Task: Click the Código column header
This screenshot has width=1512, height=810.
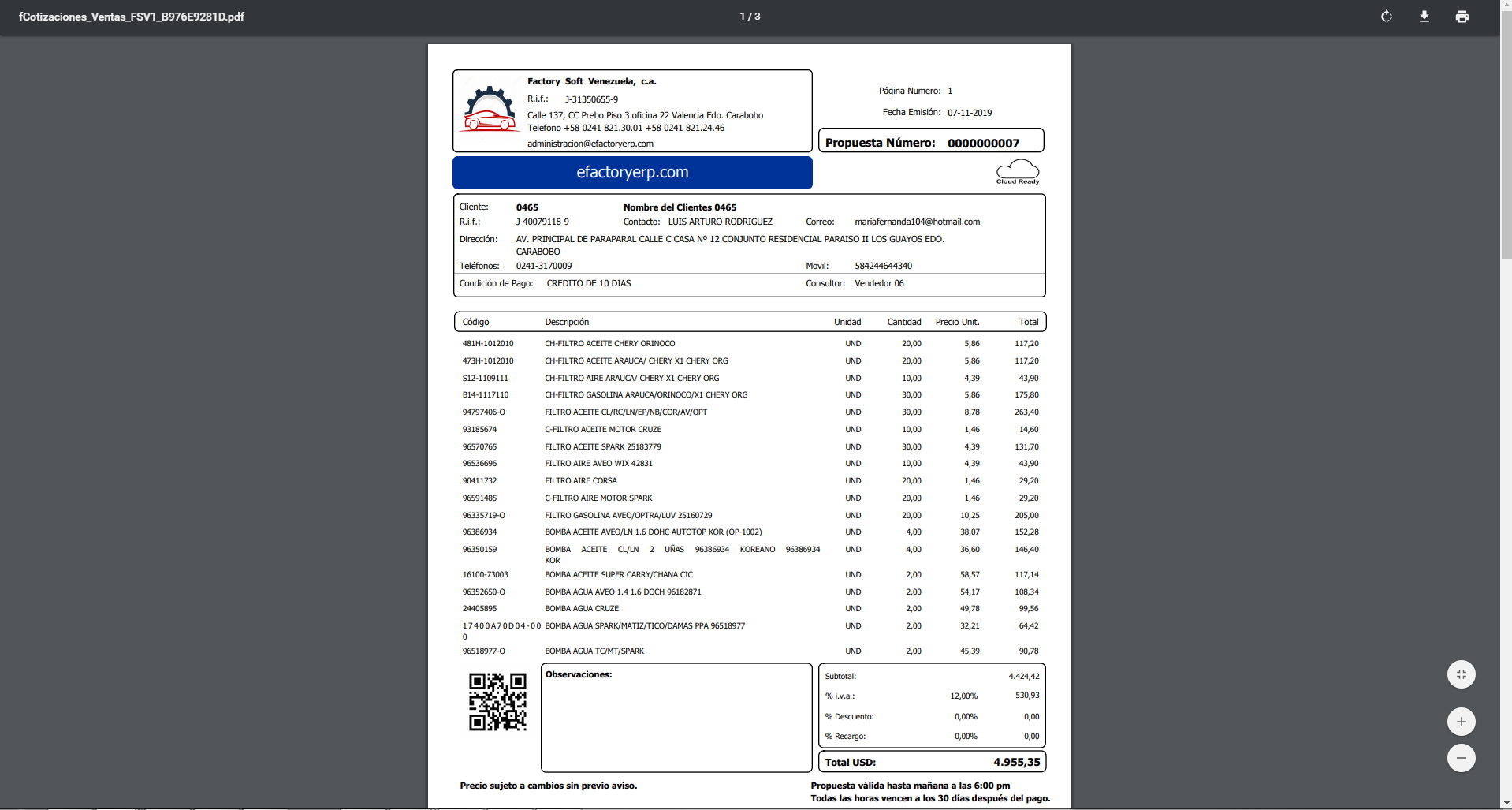Action: 475,322
